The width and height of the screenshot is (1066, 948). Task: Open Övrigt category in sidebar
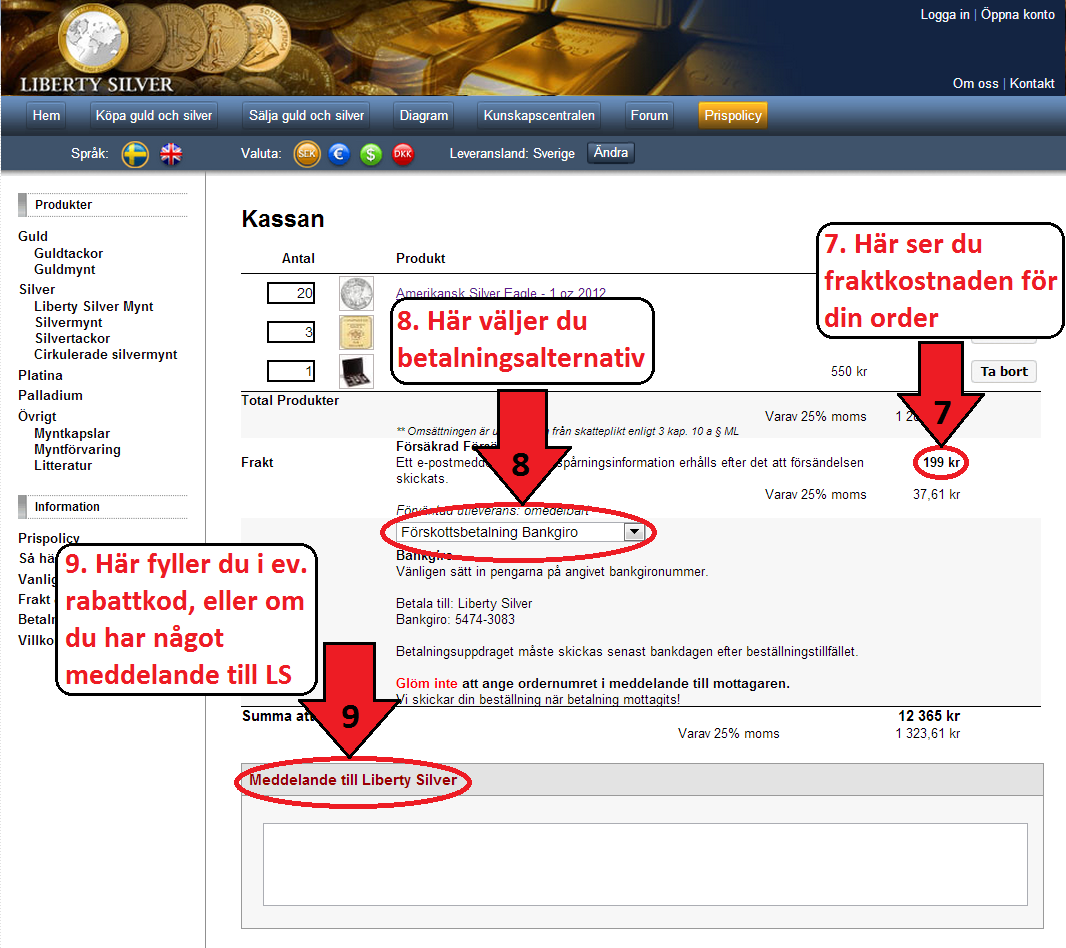coord(37,416)
